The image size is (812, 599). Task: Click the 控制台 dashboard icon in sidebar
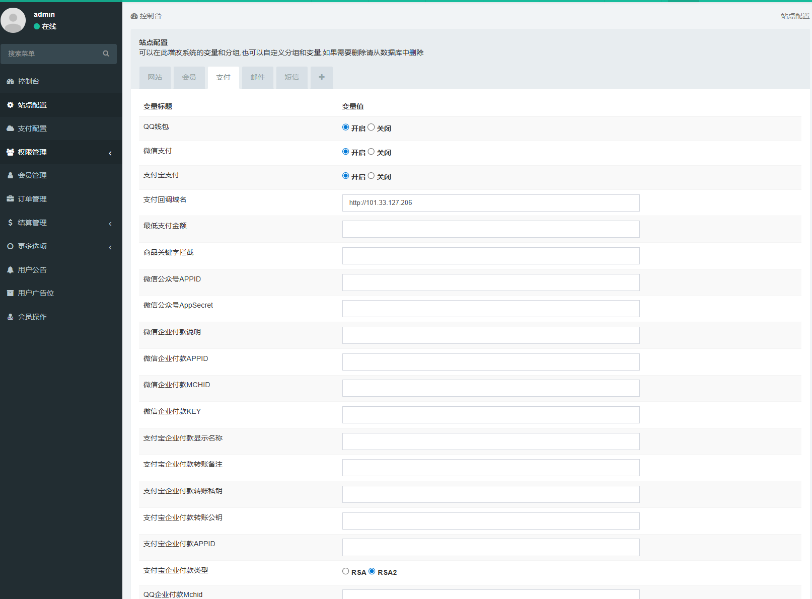[10, 81]
